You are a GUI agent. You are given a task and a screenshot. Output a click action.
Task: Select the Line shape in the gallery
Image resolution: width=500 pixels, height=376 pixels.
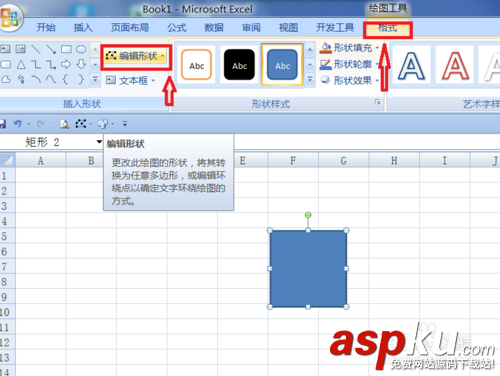point(36,49)
